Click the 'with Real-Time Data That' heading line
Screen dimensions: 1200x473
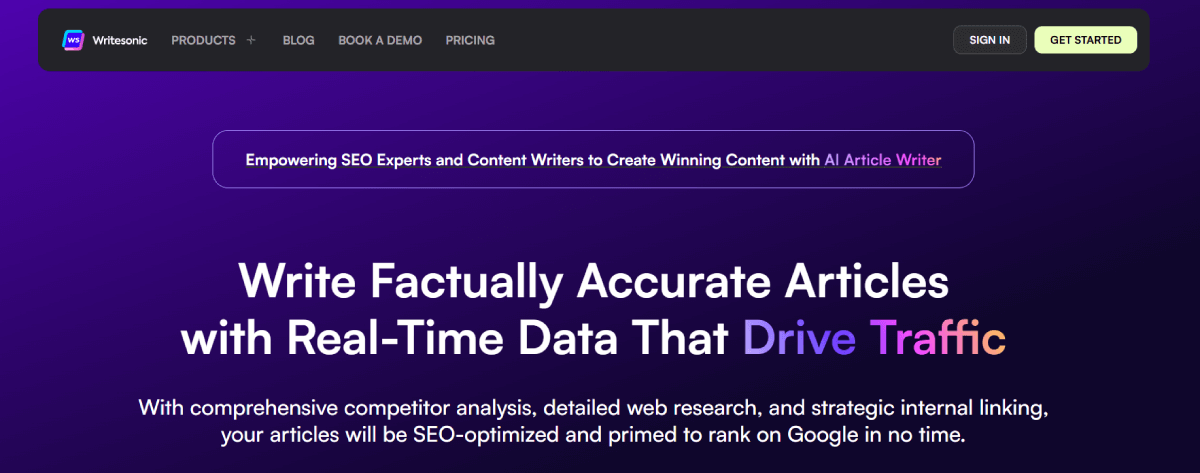click(456, 338)
